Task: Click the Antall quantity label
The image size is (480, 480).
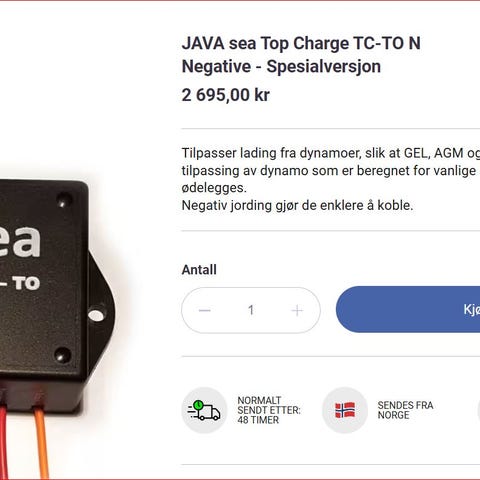Action: [x=199, y=270]
